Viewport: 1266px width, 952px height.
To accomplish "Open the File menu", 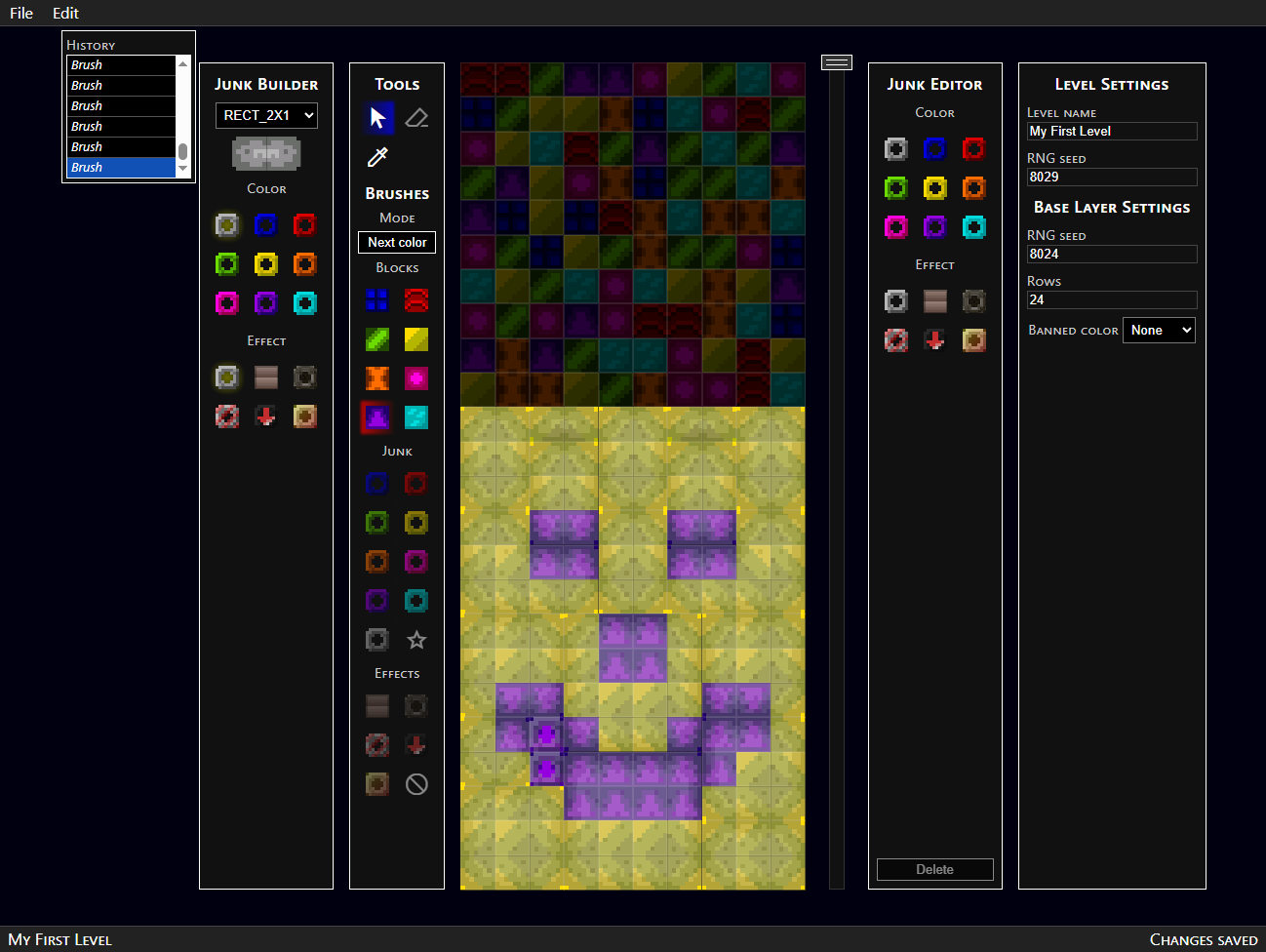I will [x=21, y=13].
